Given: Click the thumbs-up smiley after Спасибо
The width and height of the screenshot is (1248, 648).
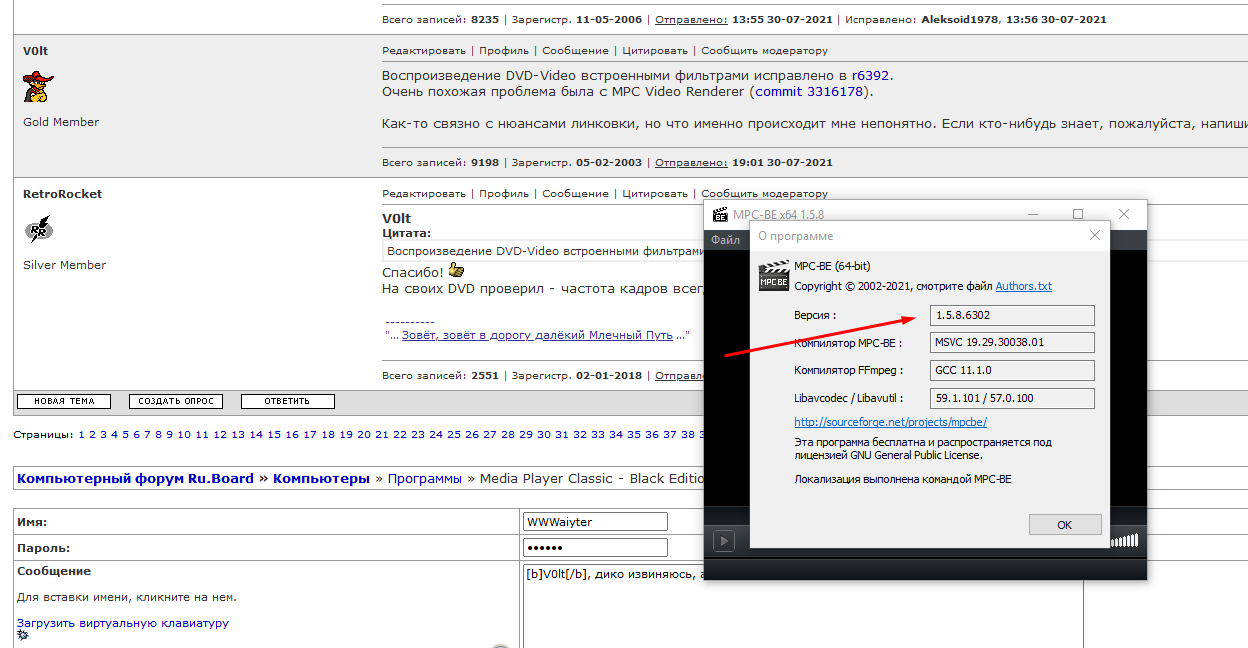Looking at the screenshot, I should click(456, 271).
